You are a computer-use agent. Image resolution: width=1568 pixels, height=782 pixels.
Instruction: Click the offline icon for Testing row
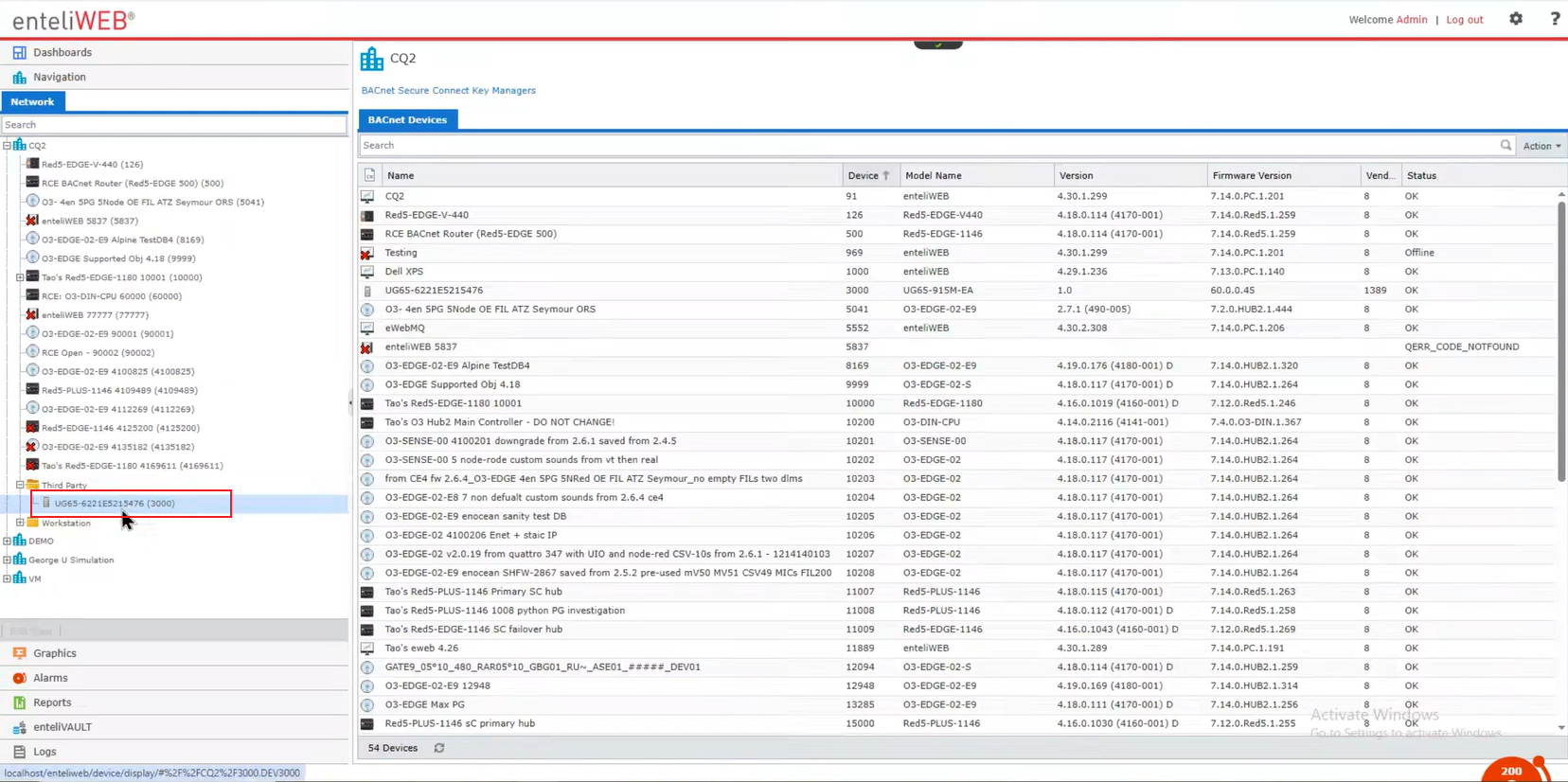(x=366, y=253)
